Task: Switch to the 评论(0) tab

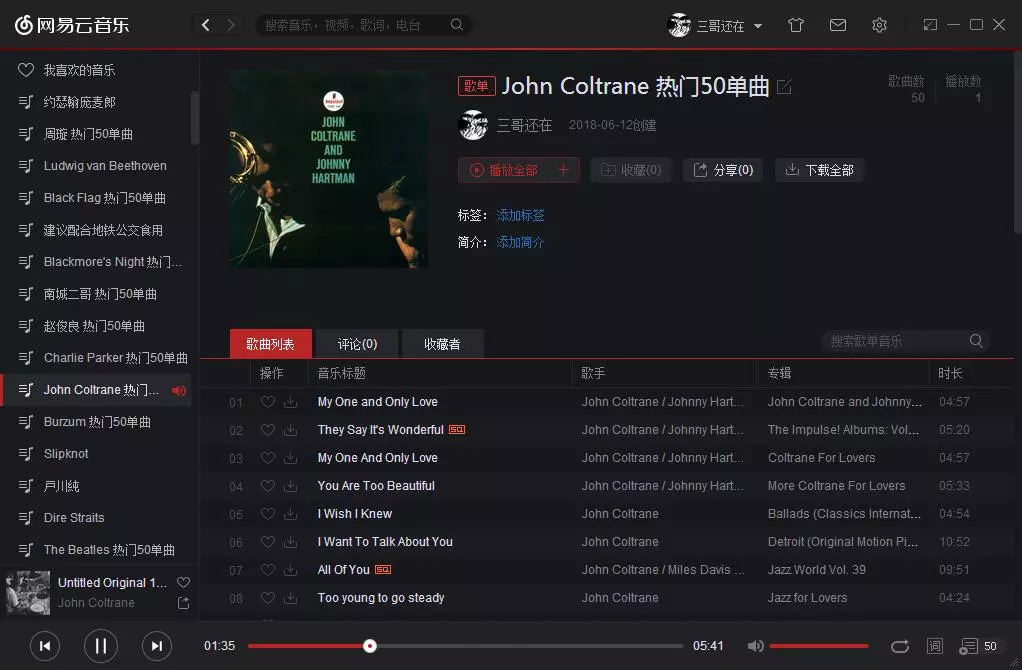Action: tap(357, 343)
